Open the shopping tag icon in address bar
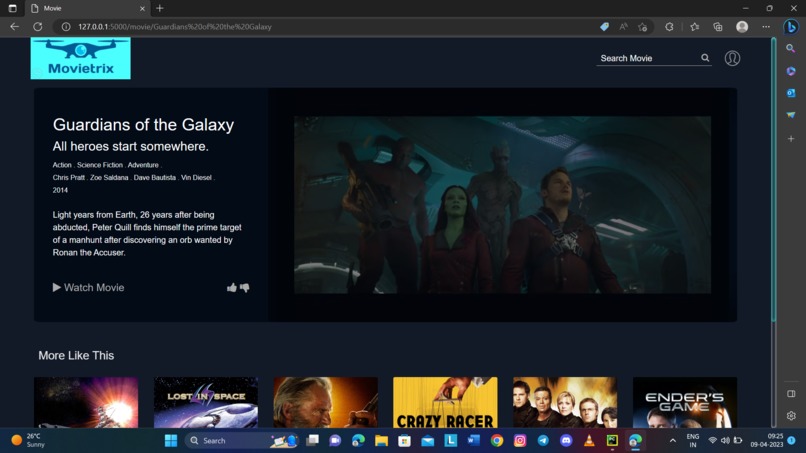Image resolution: width=806 pixels, height=453 pixels. pyautogui.click(x=604, y=27)
